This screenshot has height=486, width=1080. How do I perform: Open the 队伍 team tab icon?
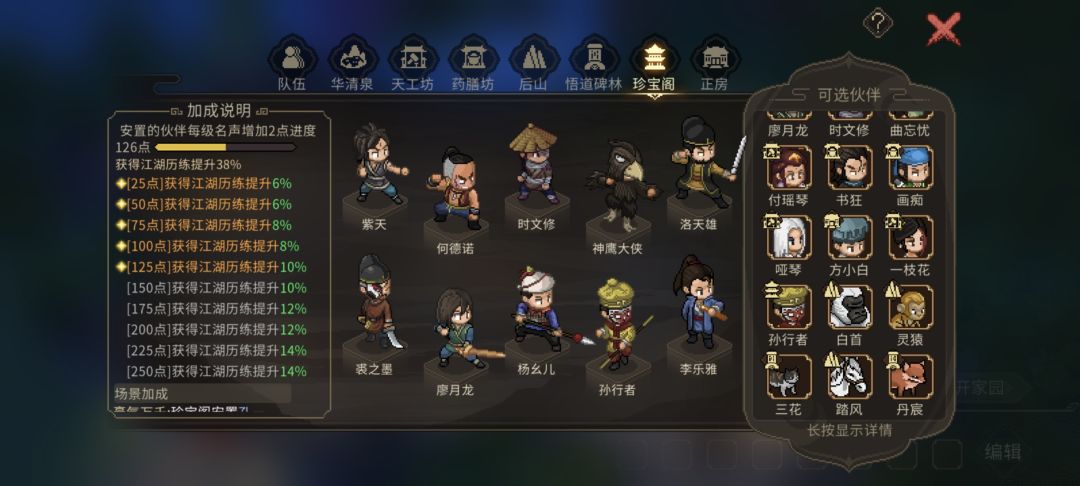(x=292, y=58)
